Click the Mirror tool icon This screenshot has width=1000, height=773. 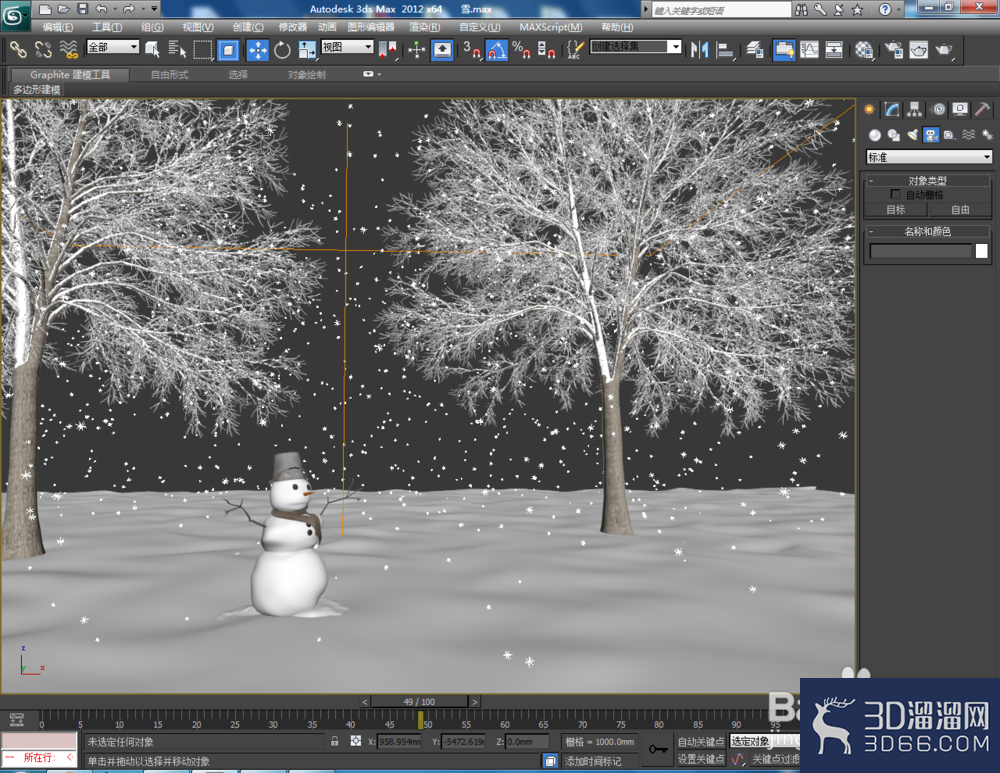coord(700,49)
